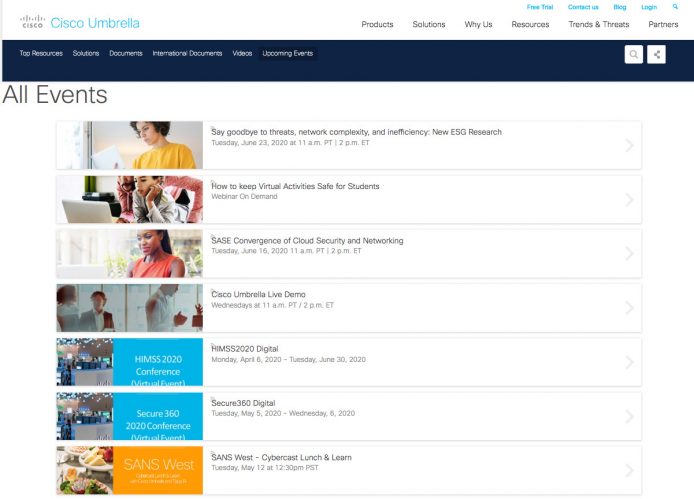Click arrow on Cisco Umbrella Live Demo
Viewport: 694px width, 499px height.
point(629,308)
